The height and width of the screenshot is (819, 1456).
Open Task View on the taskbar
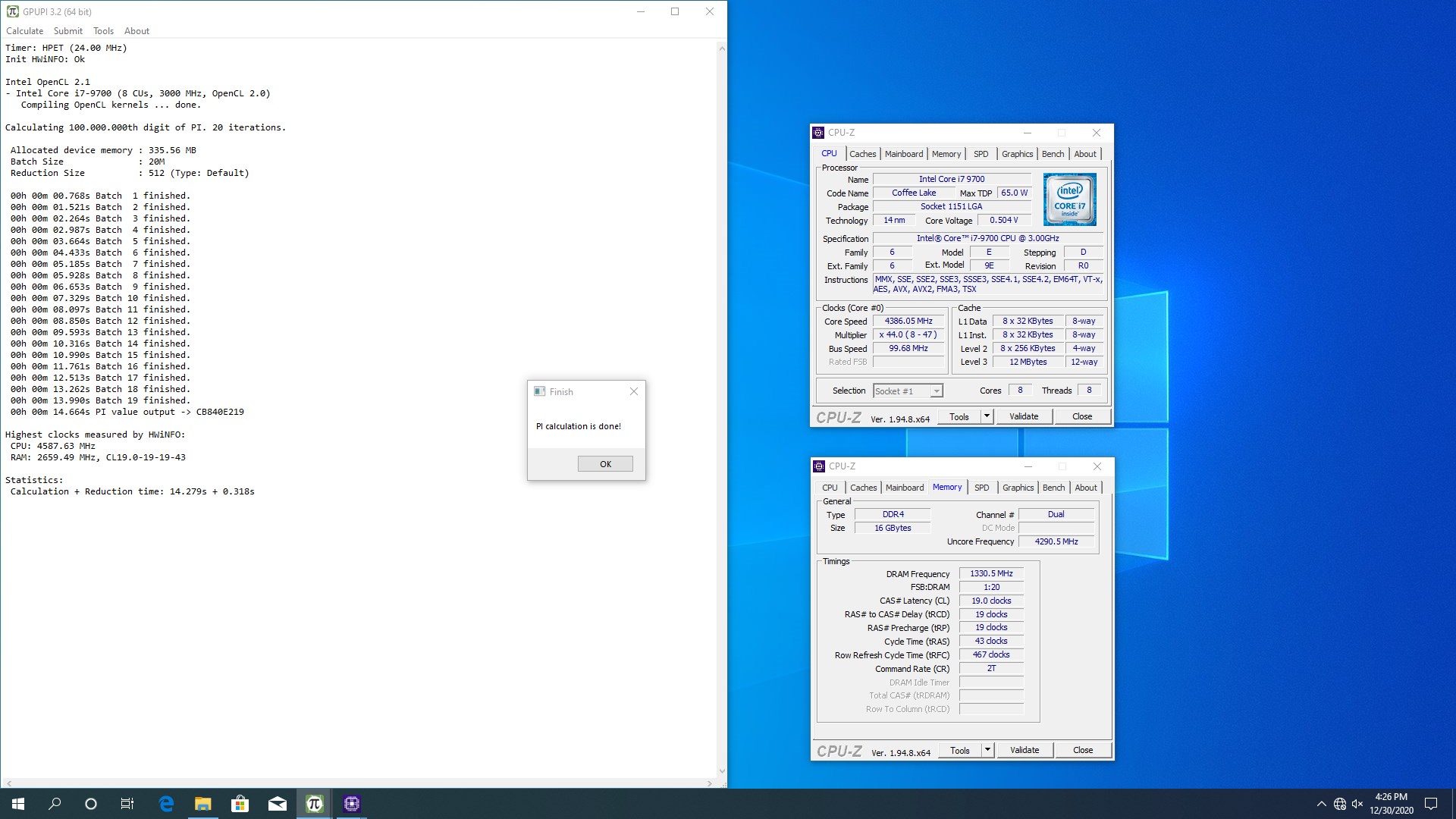click(x=127, y=804)
